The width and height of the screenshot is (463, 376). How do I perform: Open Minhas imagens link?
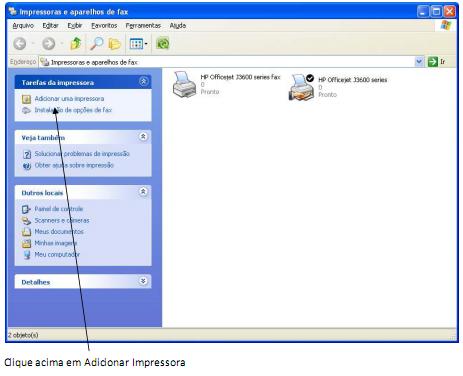[x=56, y=243]
